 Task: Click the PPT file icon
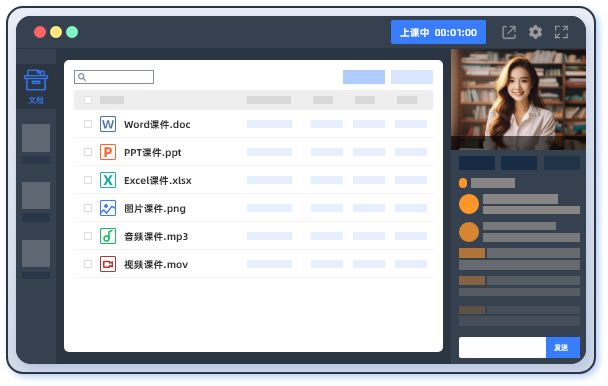[108, 152]
